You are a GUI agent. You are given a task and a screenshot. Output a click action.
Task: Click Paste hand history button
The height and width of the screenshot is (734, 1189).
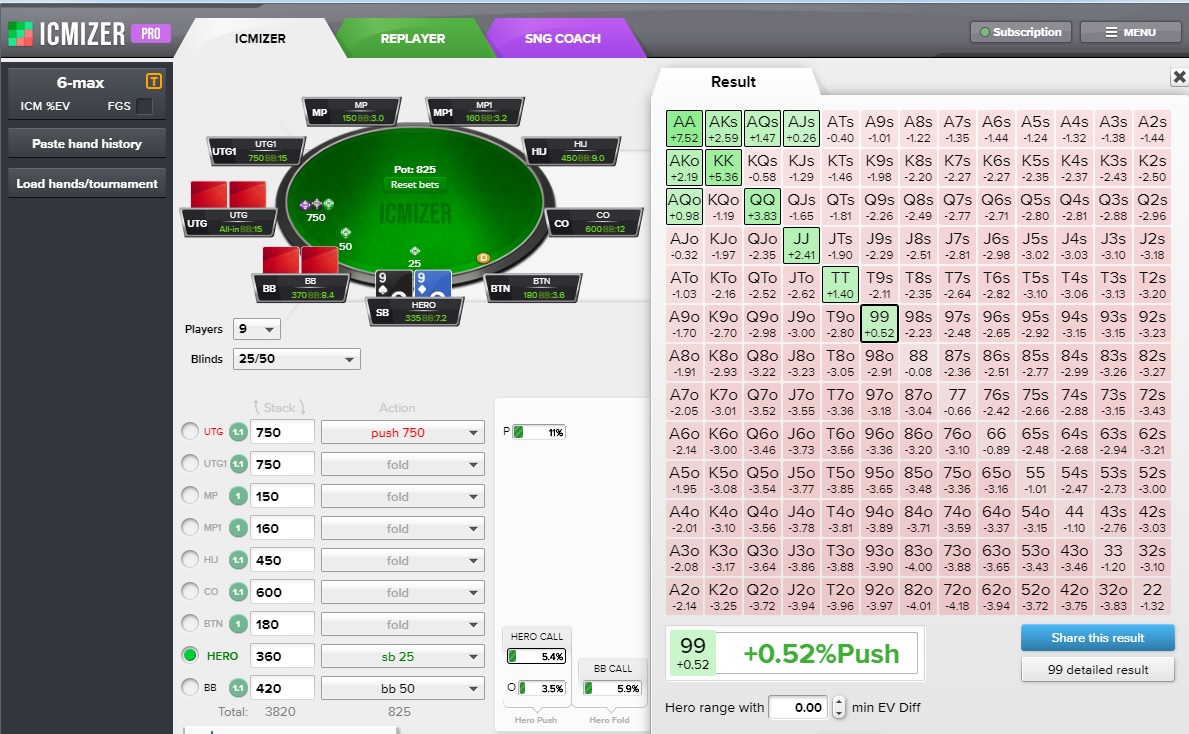click(x=86, y=143)
